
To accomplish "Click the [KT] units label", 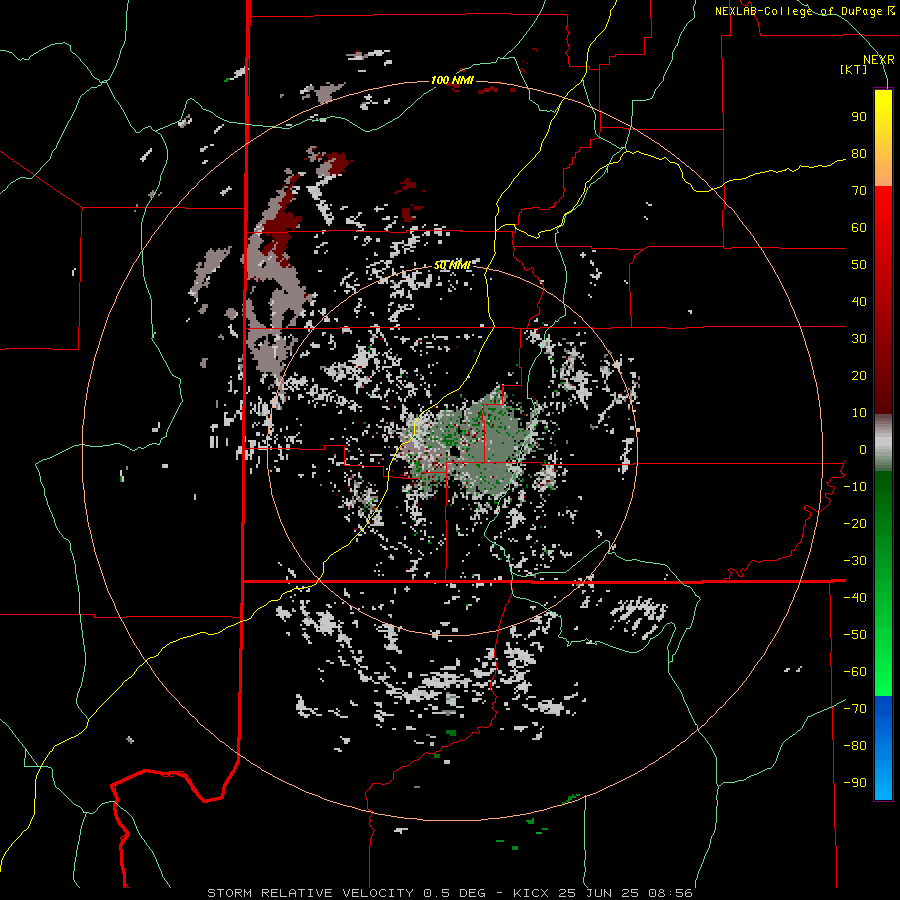I will (x=854, y=69).
